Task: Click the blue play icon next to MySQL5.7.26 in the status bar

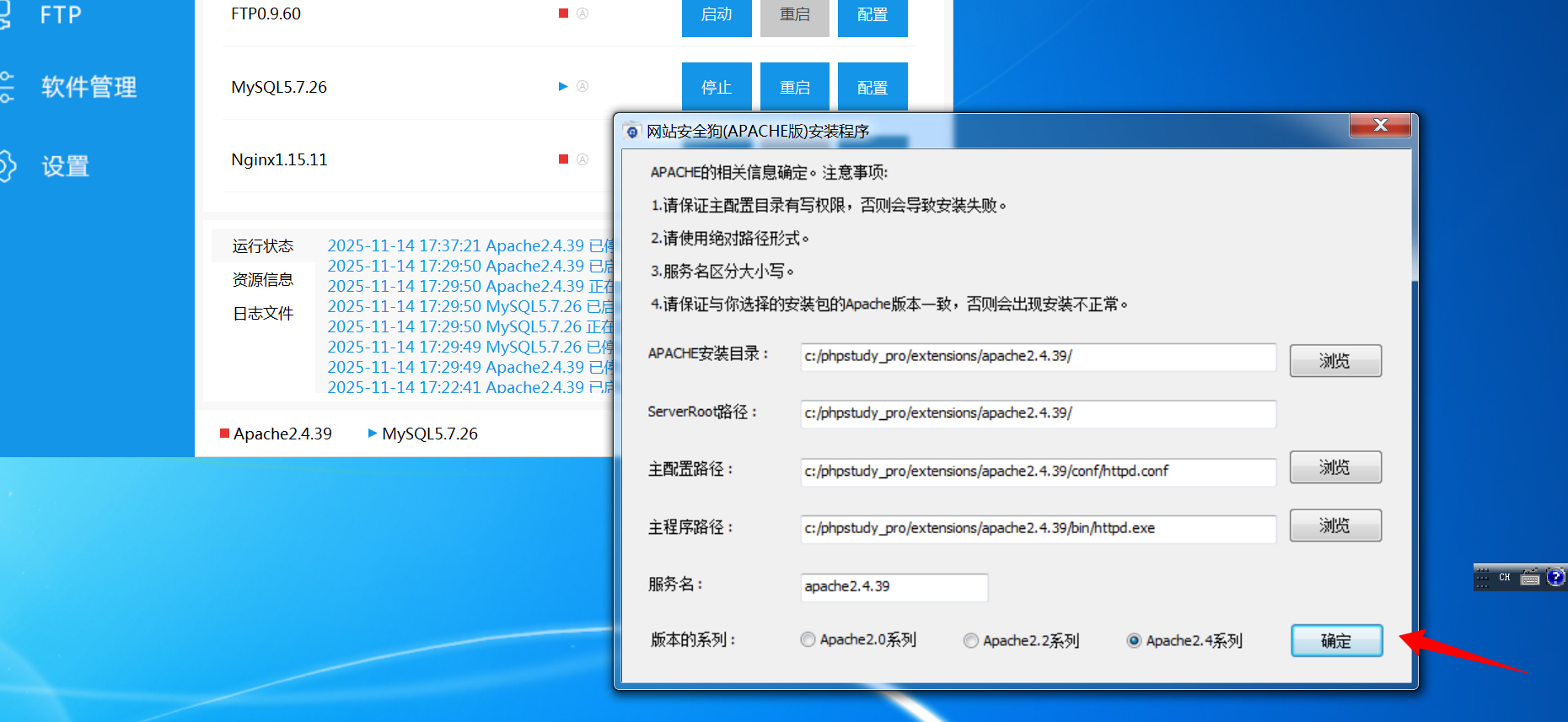Action: pyautogui.click(x=373, y=434)
